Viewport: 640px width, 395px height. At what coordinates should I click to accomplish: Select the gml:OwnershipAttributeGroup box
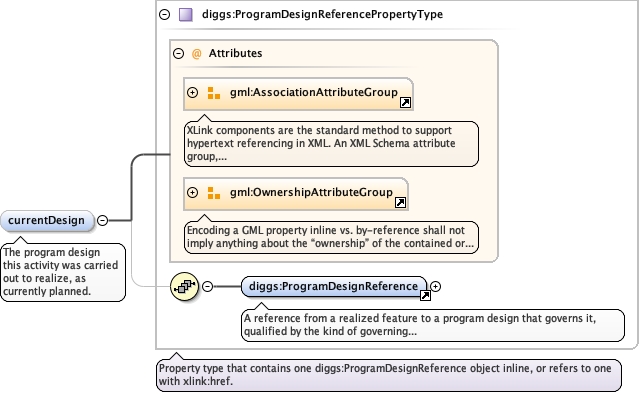(296, 194)
